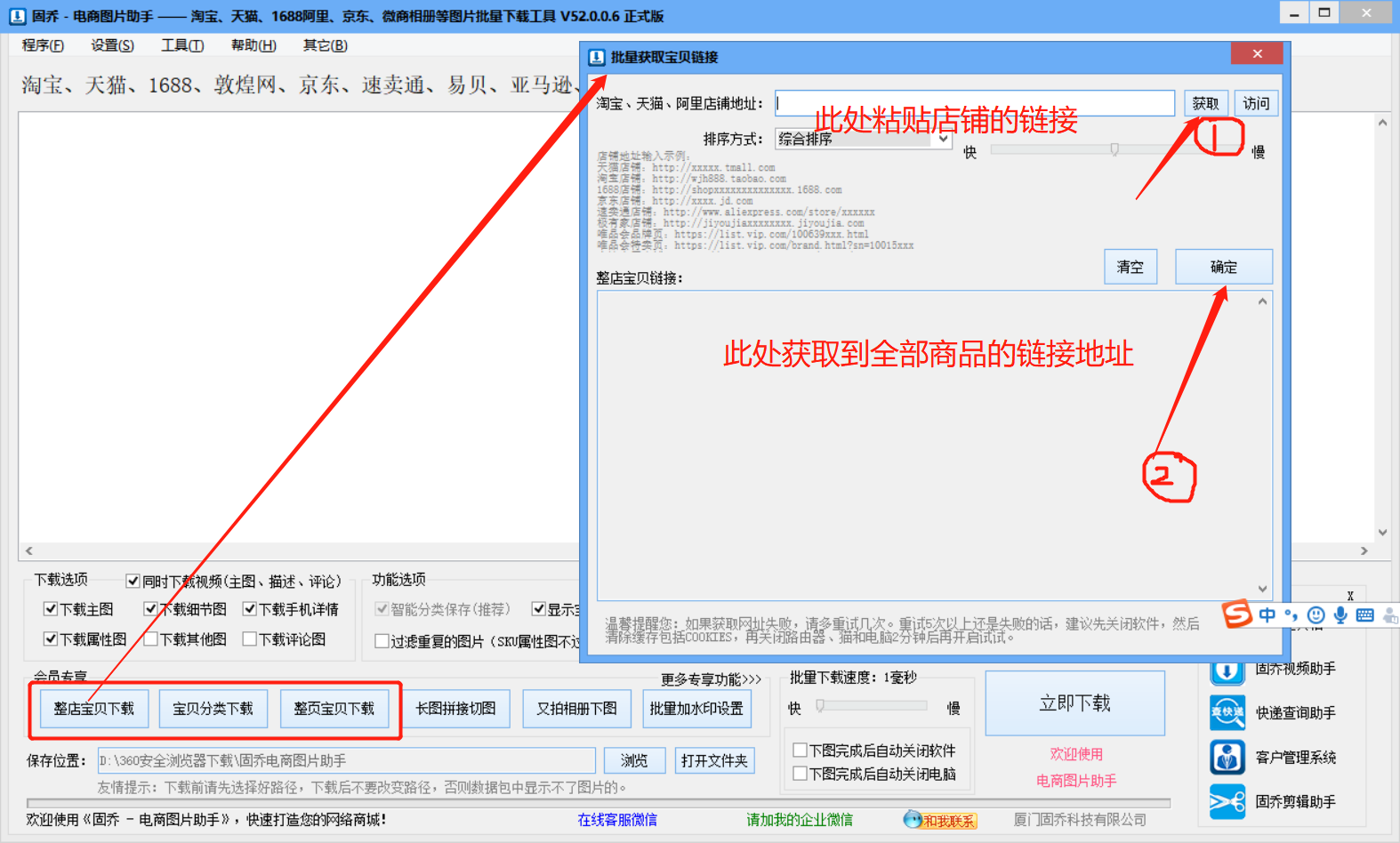Open the 快递查询助手 magnifier icon
This screenshot has height=843, width=1400.
point(1227,712)
